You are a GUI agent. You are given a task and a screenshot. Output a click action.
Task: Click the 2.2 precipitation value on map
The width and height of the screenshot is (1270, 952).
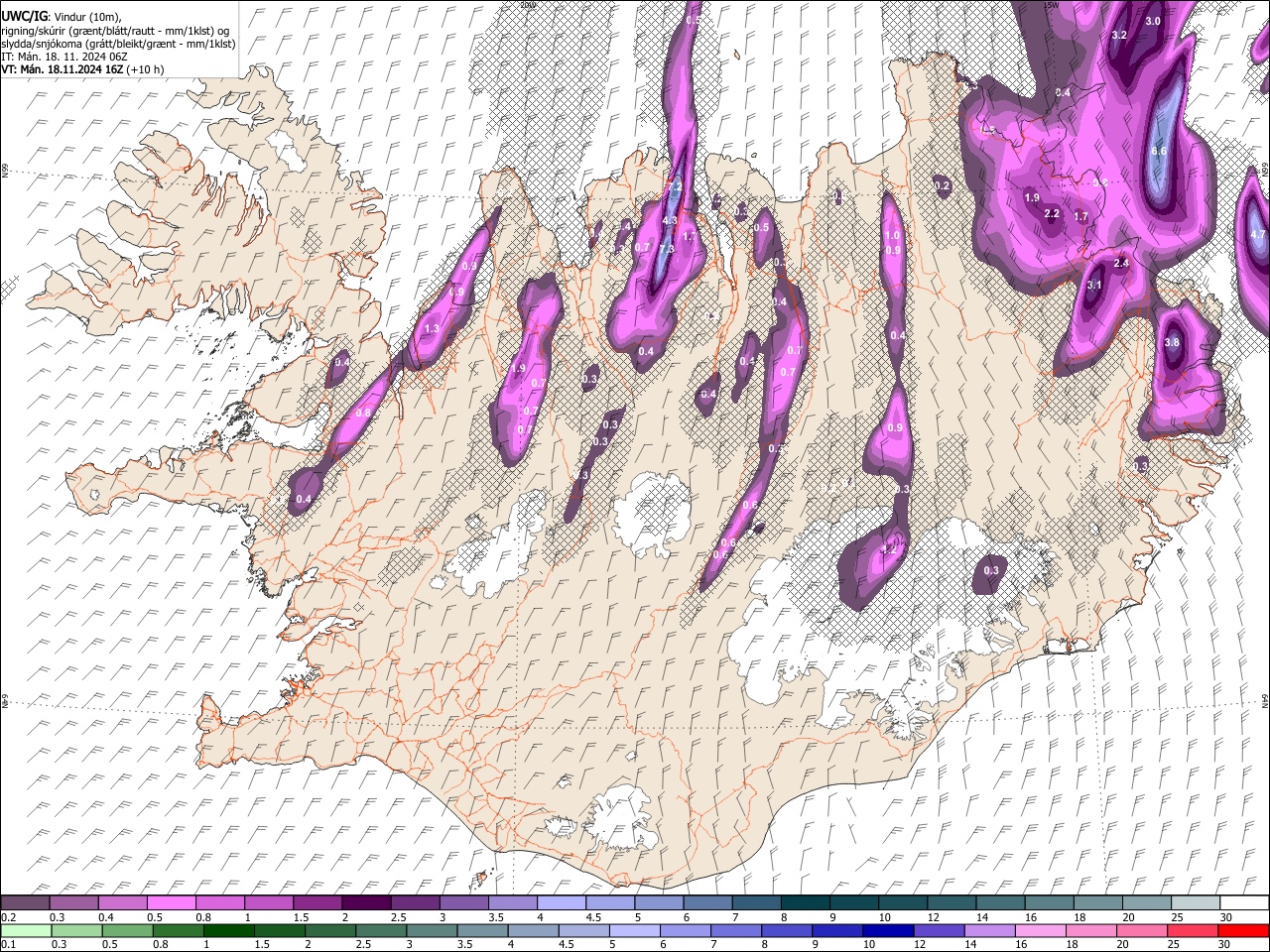click(1053, 213)
